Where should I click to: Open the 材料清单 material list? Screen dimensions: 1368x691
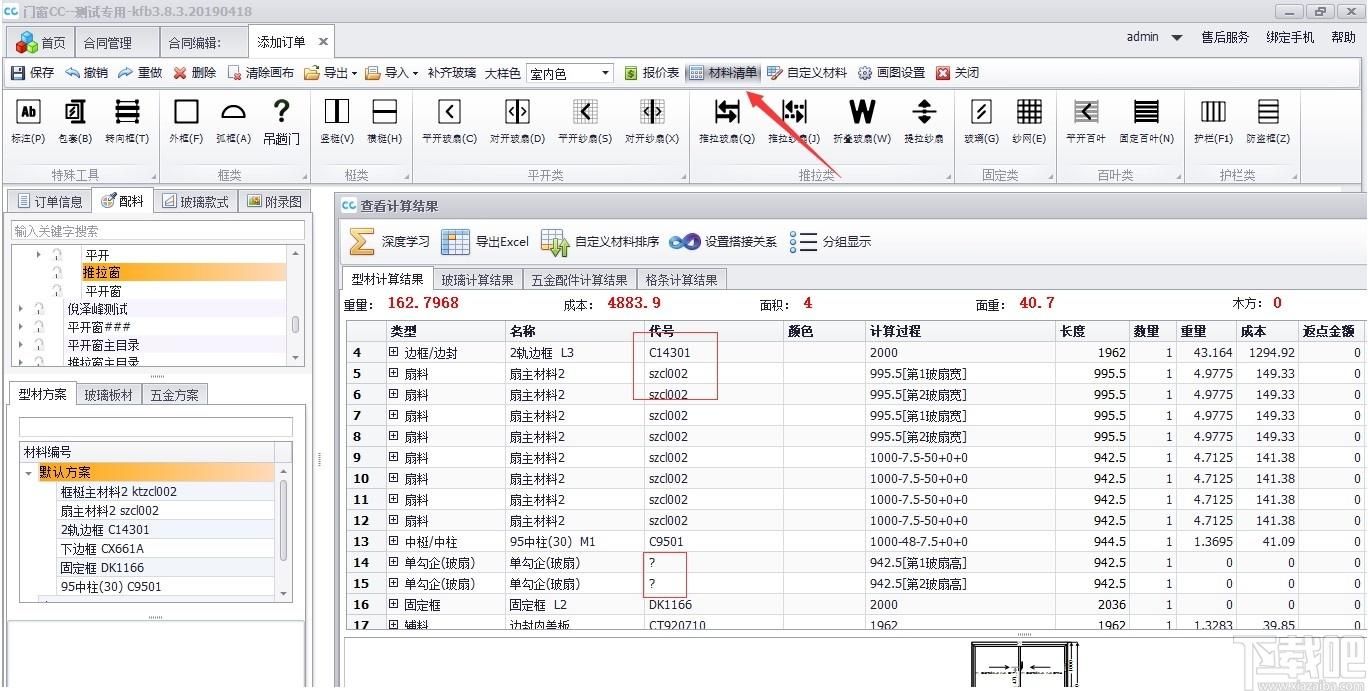click(723, 73)
